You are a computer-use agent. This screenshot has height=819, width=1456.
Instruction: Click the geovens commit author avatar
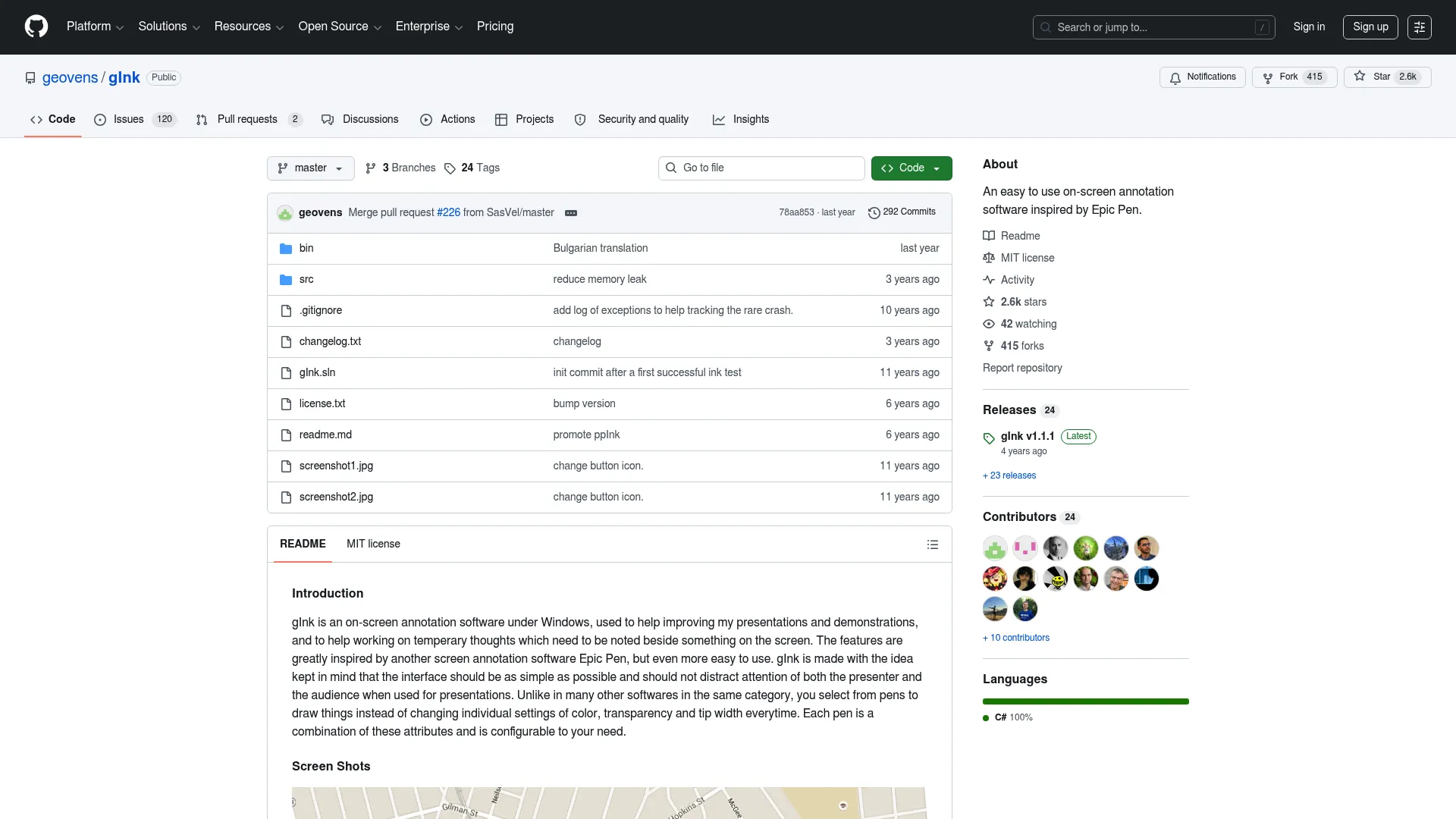tap(285, 213)
